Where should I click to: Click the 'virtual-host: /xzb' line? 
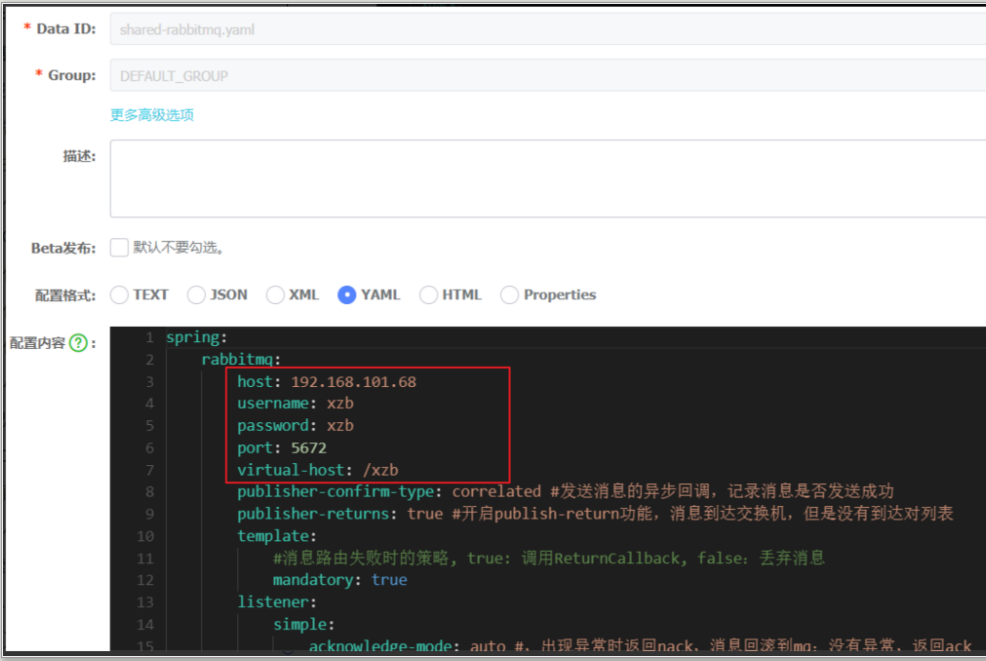click(318, 470)
